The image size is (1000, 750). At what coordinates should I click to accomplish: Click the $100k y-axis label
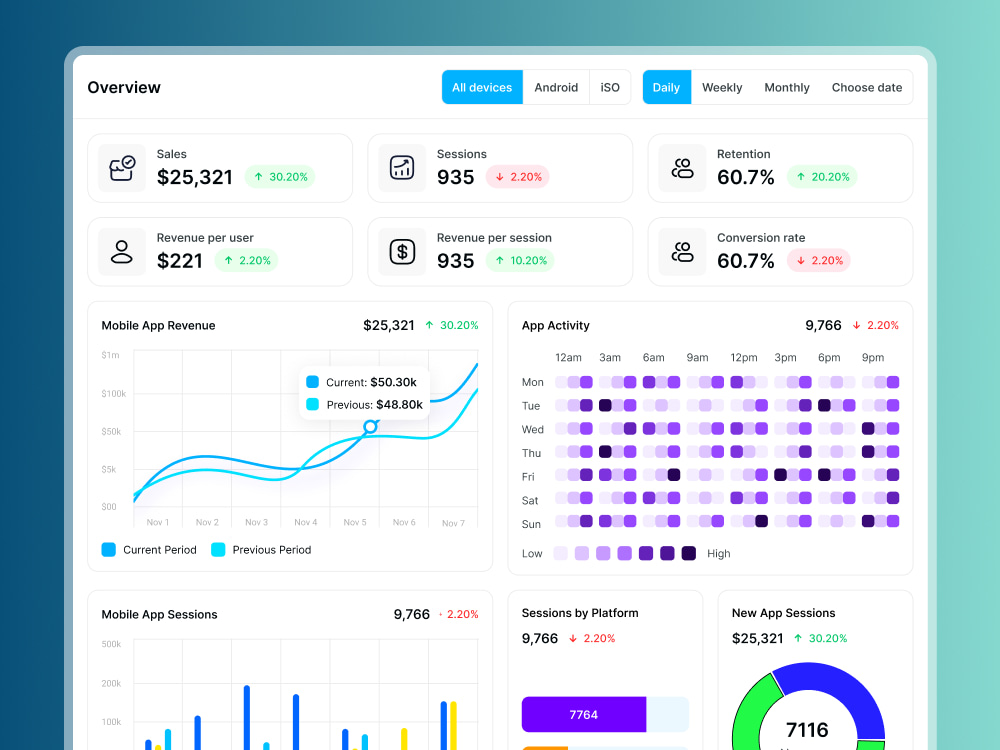point(114,393)
